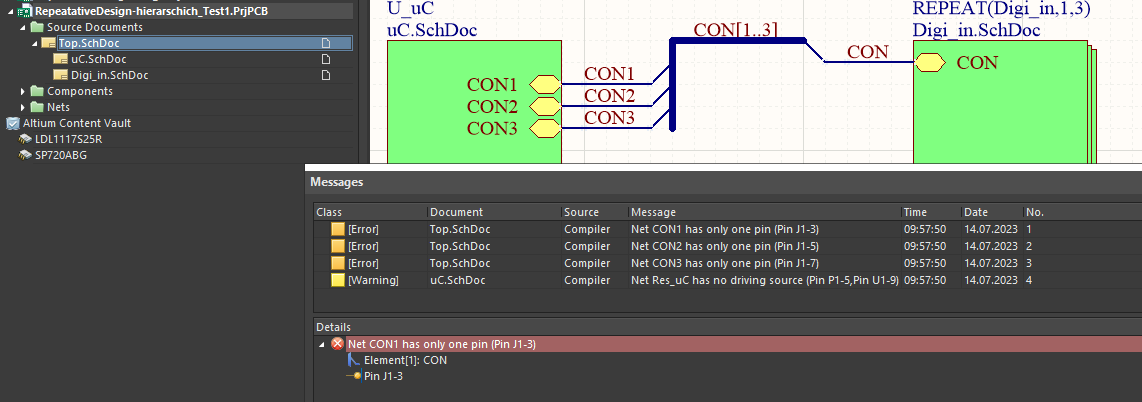Click the error icon for Net CON3 message

(x=337, y=263)
